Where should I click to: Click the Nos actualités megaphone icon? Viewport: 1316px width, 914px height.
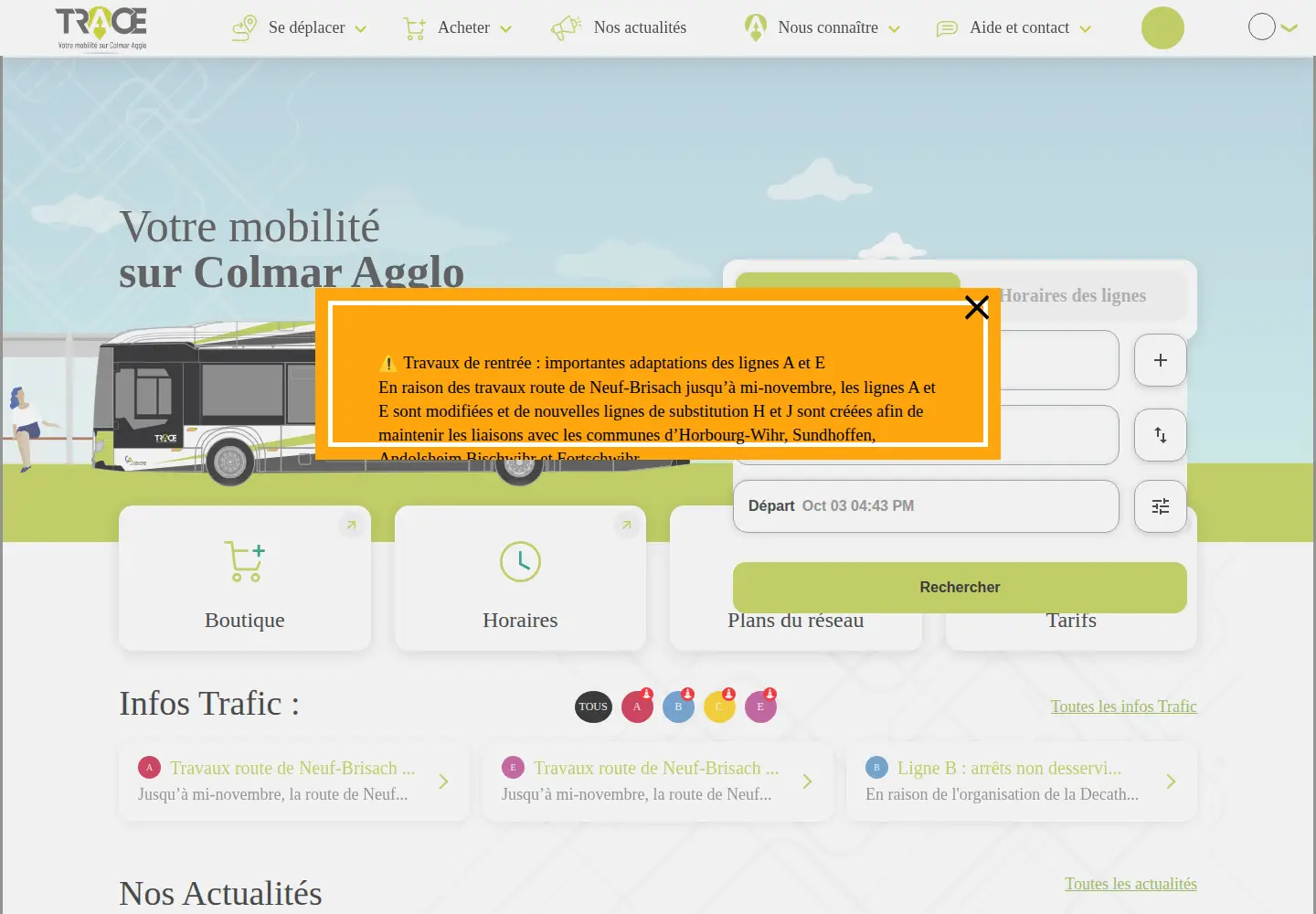[x=567, y=27]
